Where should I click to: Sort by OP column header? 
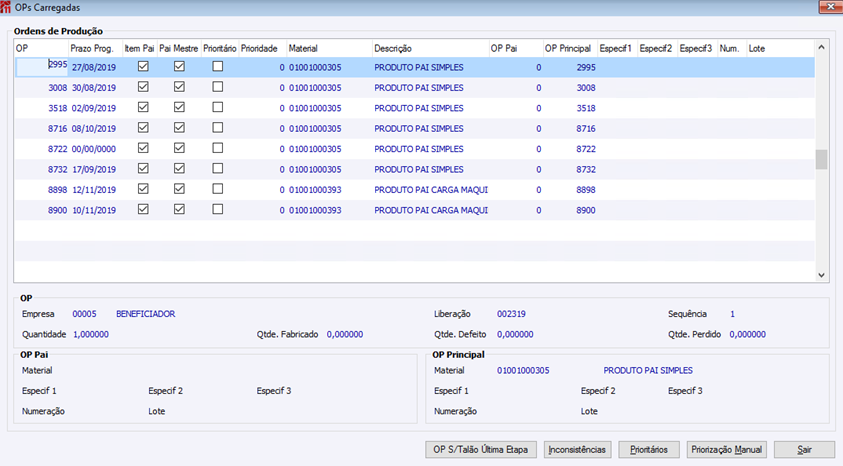click(x=41, y=48)
